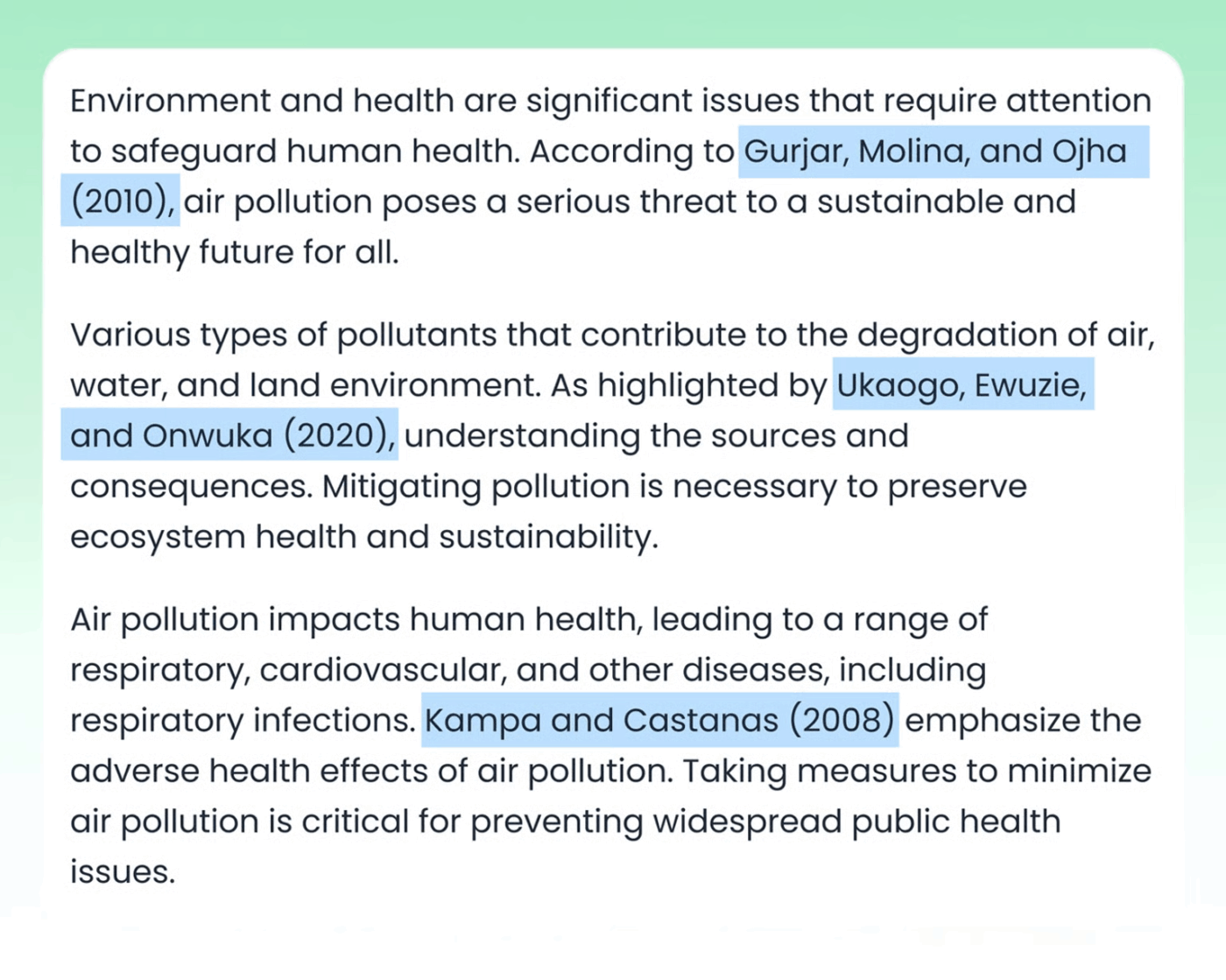The width and height of the screenshot is (1226, 980).
Task: Click the phrase "healthy future for all."
Action: (234, 252)
